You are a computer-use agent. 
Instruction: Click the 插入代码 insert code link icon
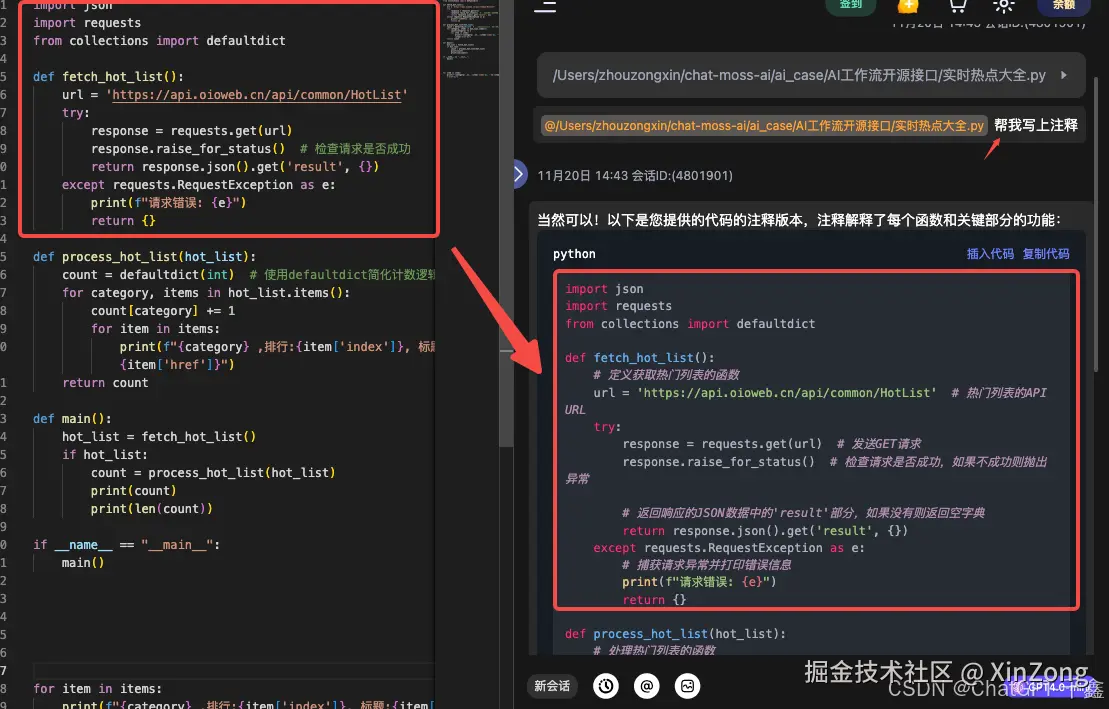click(x=990, y=254)
